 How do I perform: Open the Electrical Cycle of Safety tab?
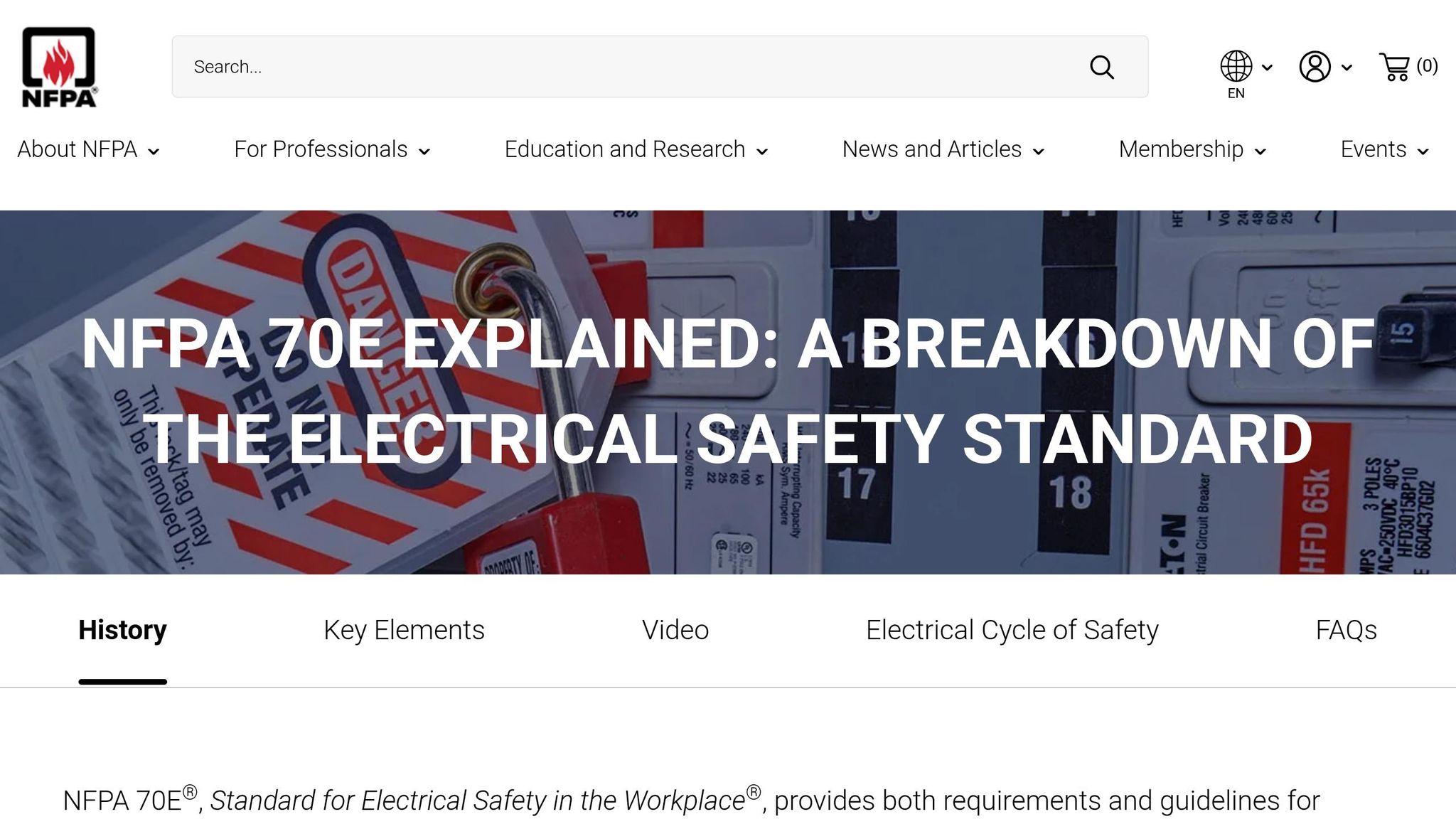click(x=1012, y=630)
